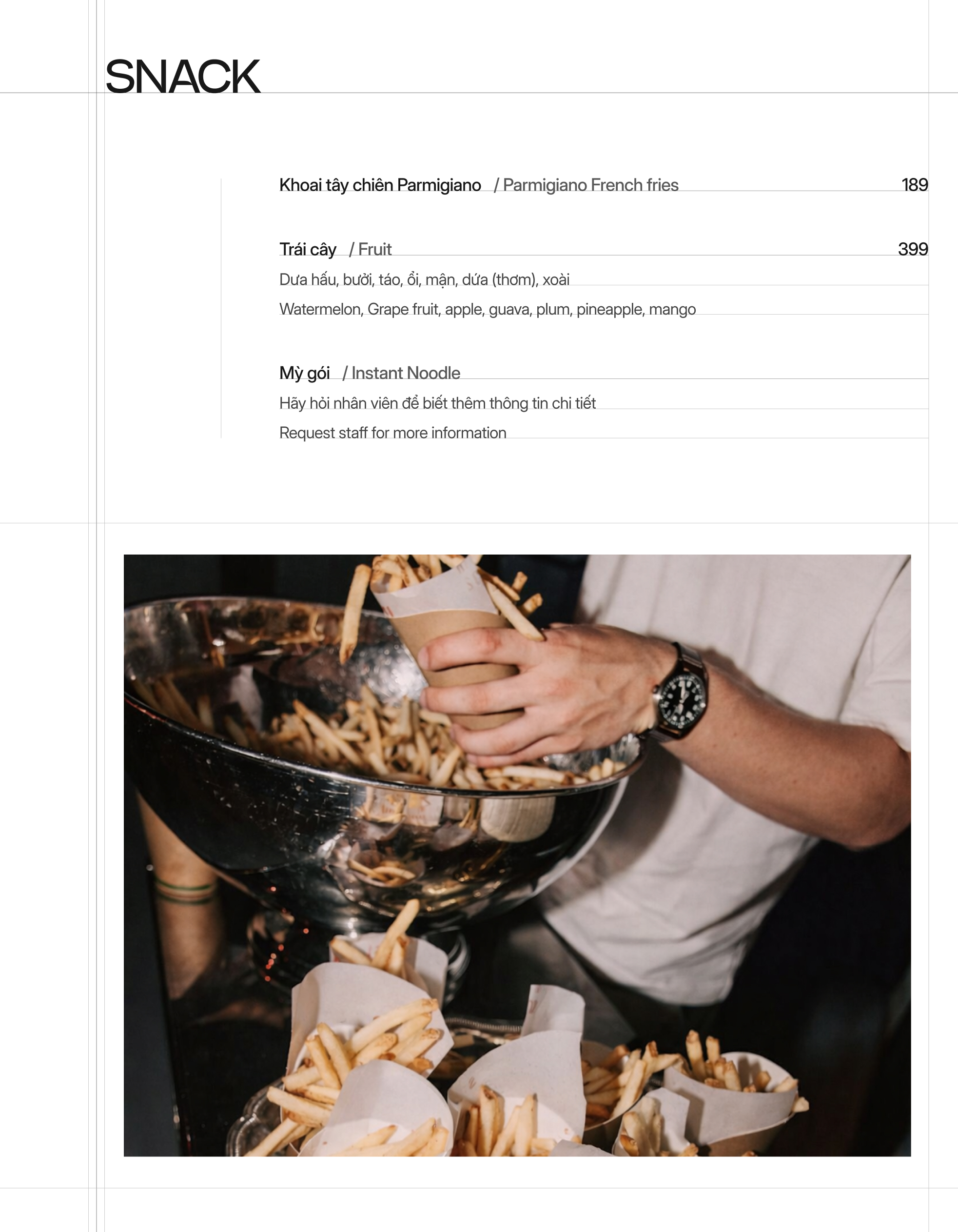Click the Fruit English label
Screen dimensions: 958x1232
370,249
